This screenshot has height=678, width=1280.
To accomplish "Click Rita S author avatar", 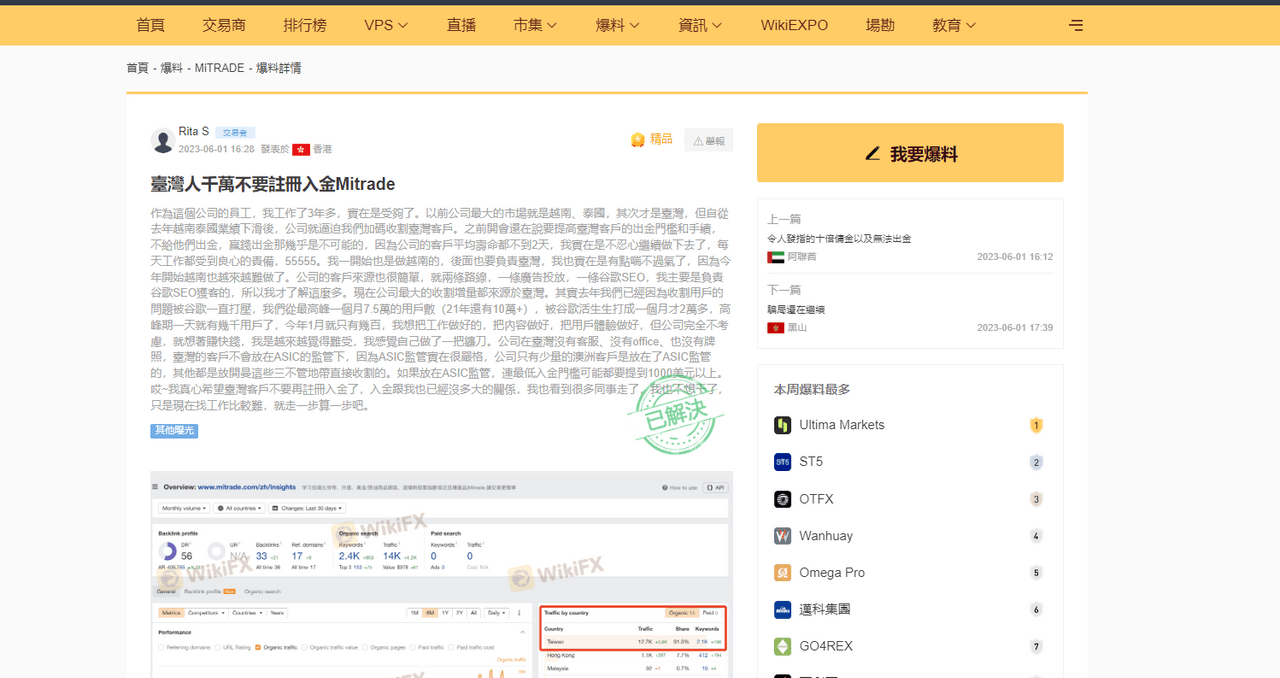I will click(x=163, y=140).
